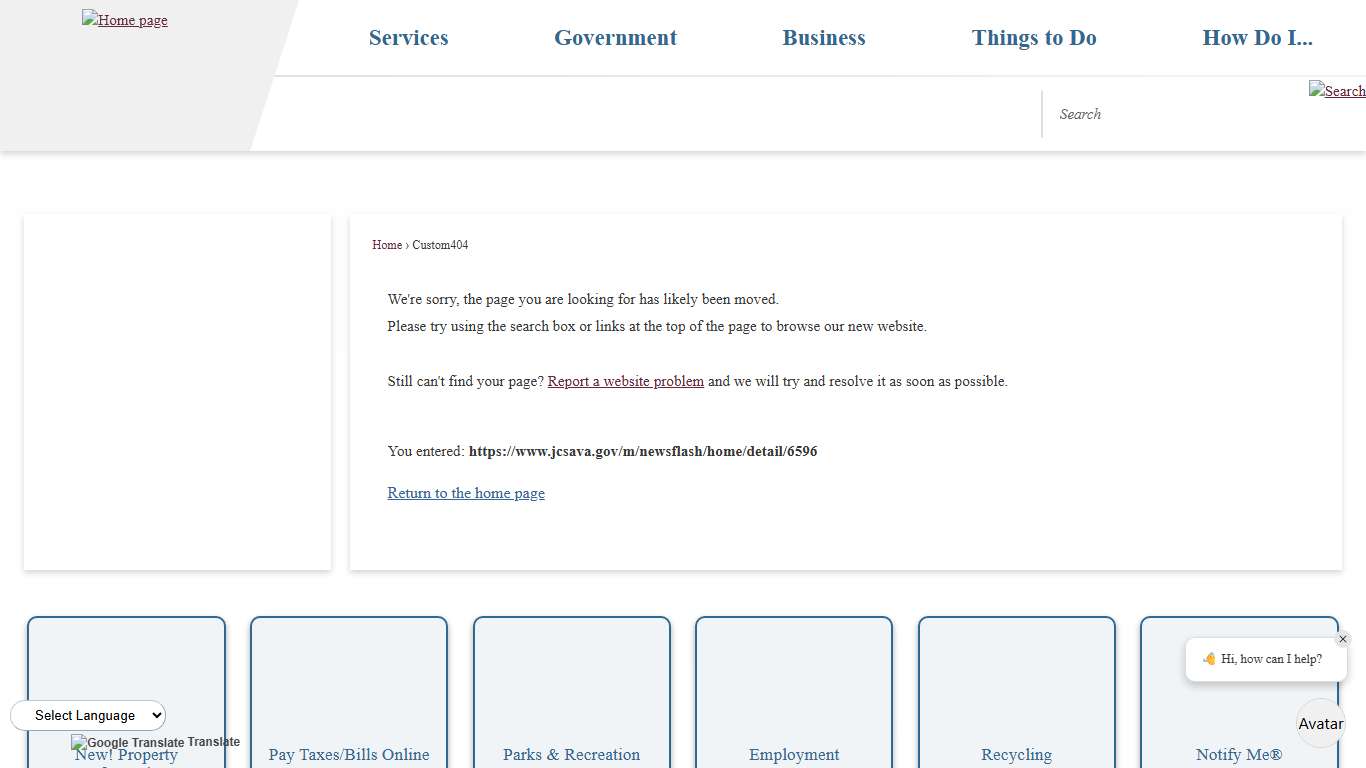Click the Home page logo
1366x768 pixels.
[x=124, y=20]
